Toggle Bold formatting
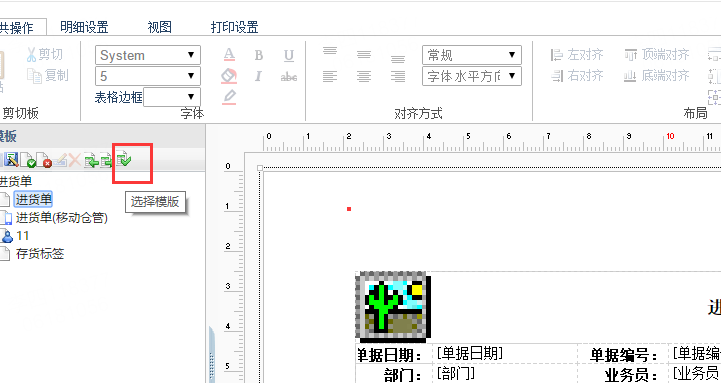 point(259,56)
